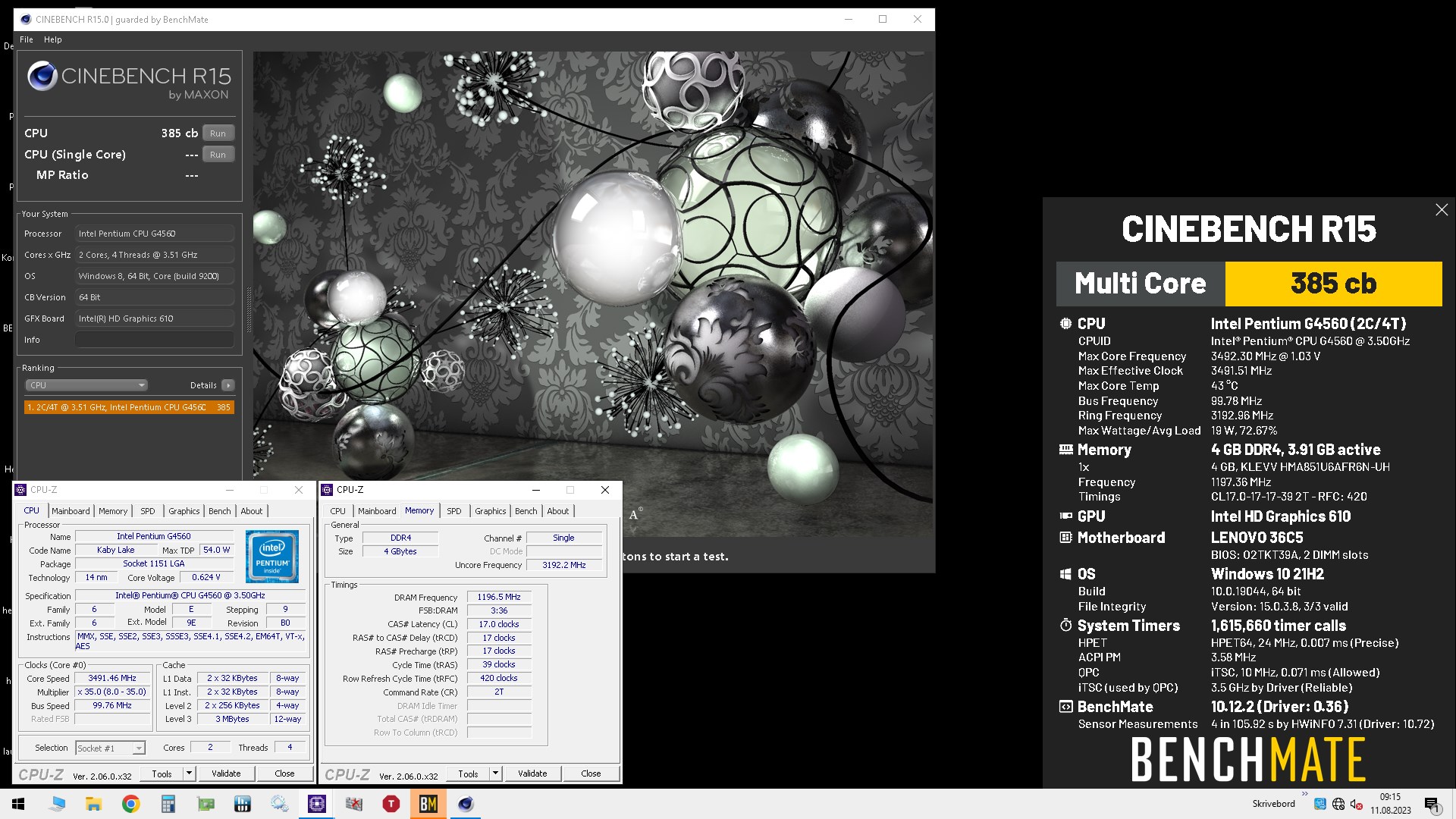
Task: Open Mainboard tab in right CPU-Z window
Action: 377,511
